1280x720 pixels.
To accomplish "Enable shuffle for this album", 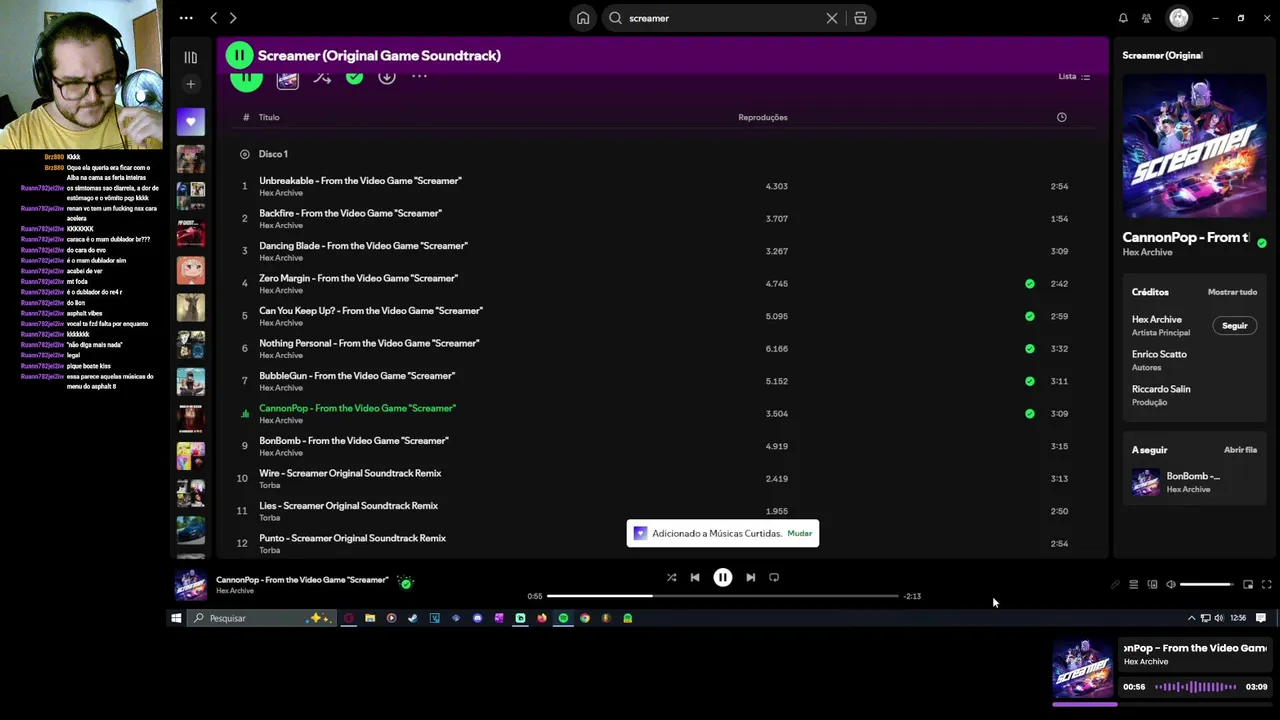I will pos(322,77).
